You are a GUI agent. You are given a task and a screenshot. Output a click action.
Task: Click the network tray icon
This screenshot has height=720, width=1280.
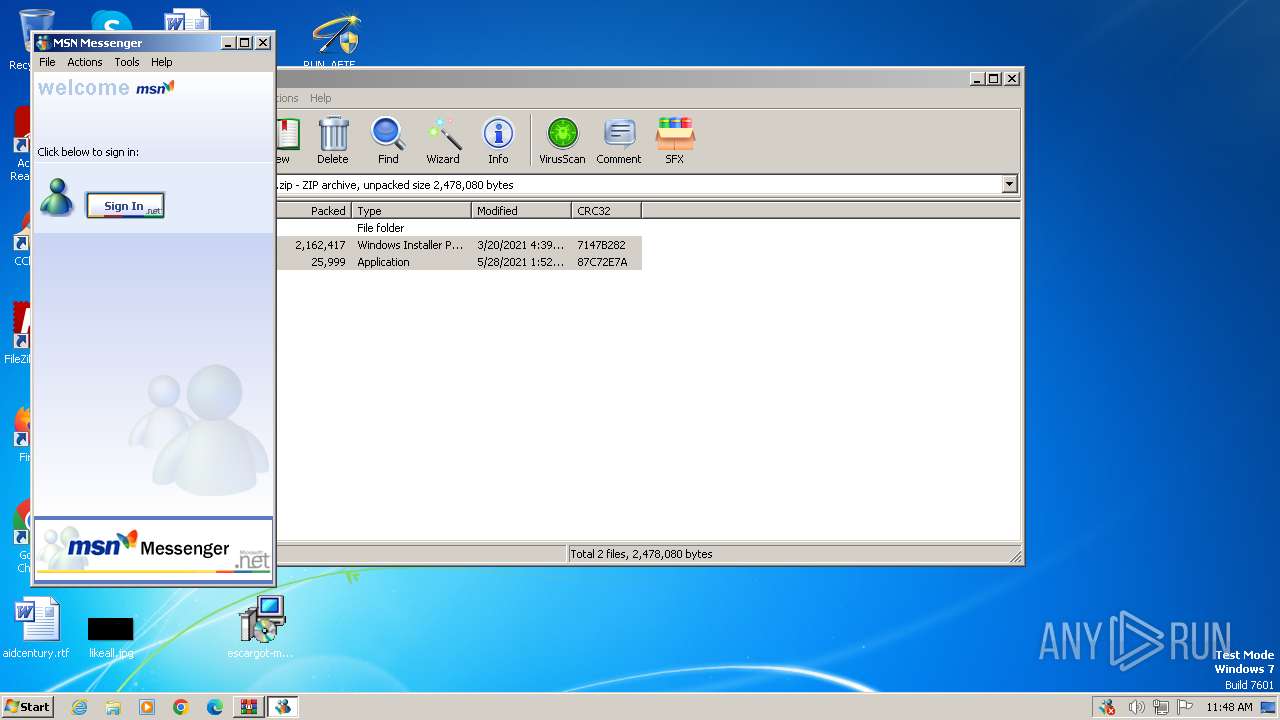point(1160,707)
